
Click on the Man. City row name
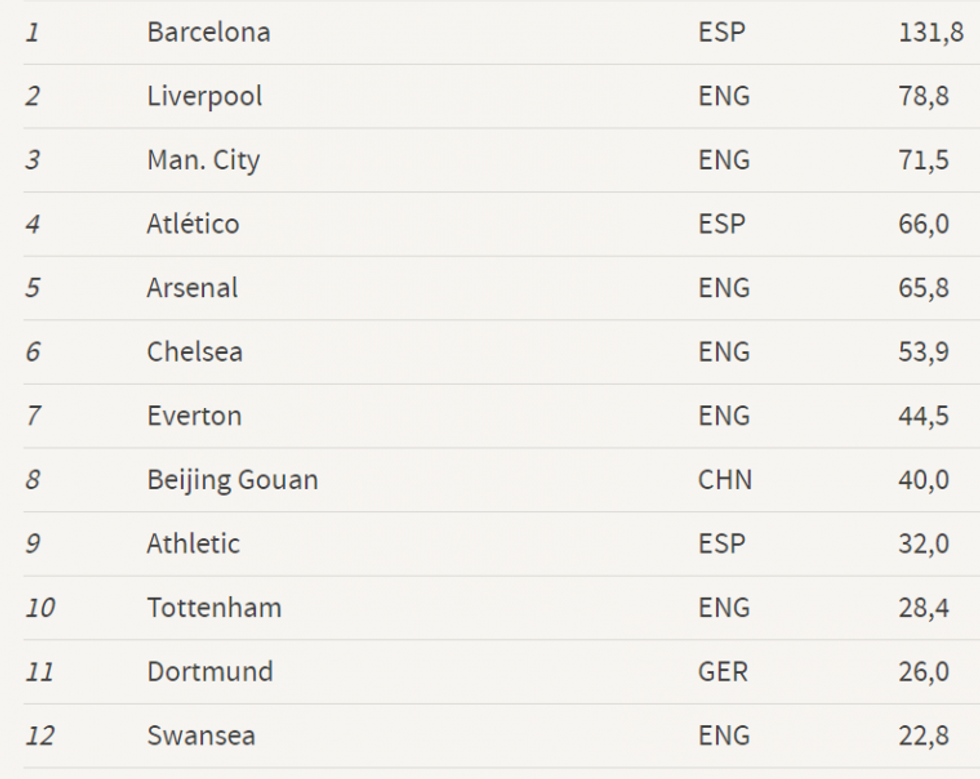click(203, 160)
